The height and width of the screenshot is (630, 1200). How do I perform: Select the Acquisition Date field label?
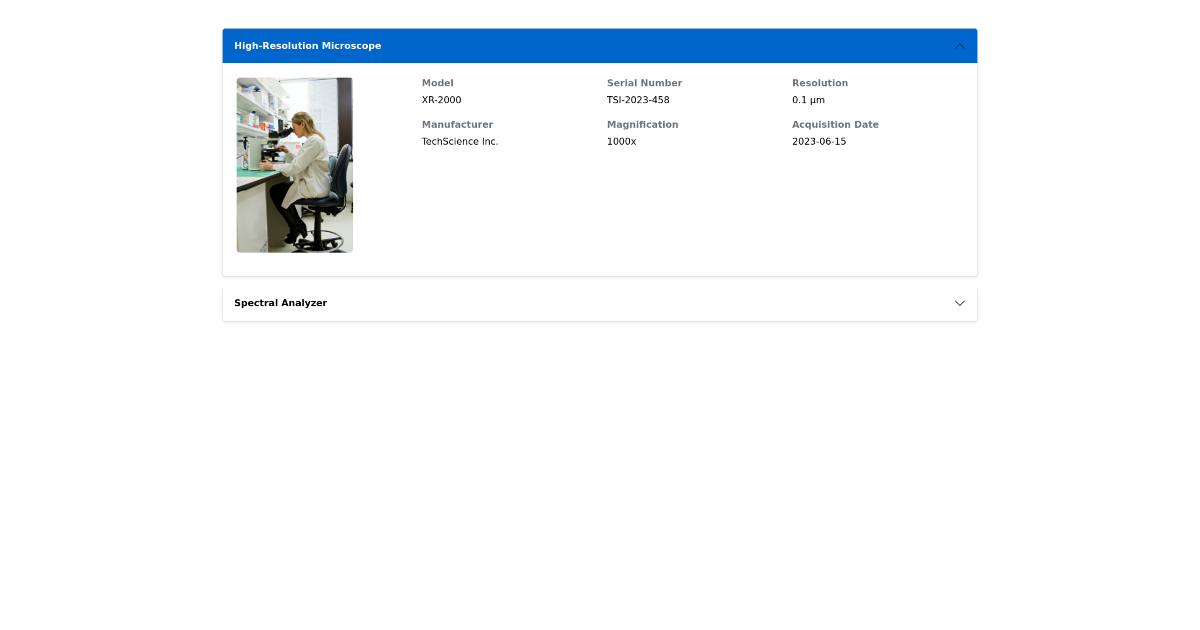click(x=835, y=124)
